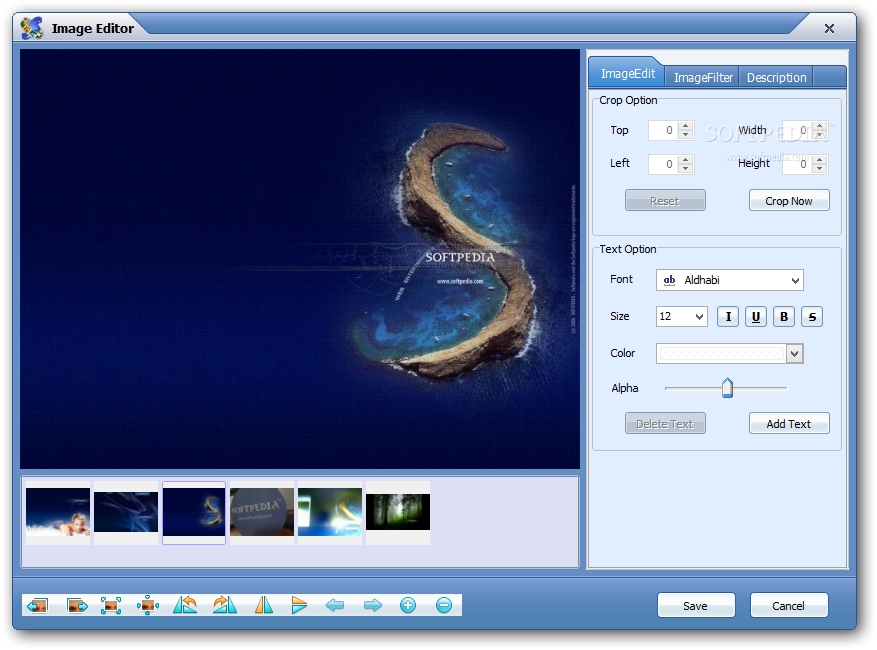Flip image vertically
The image size is (877, 650).
coord(299,605)
